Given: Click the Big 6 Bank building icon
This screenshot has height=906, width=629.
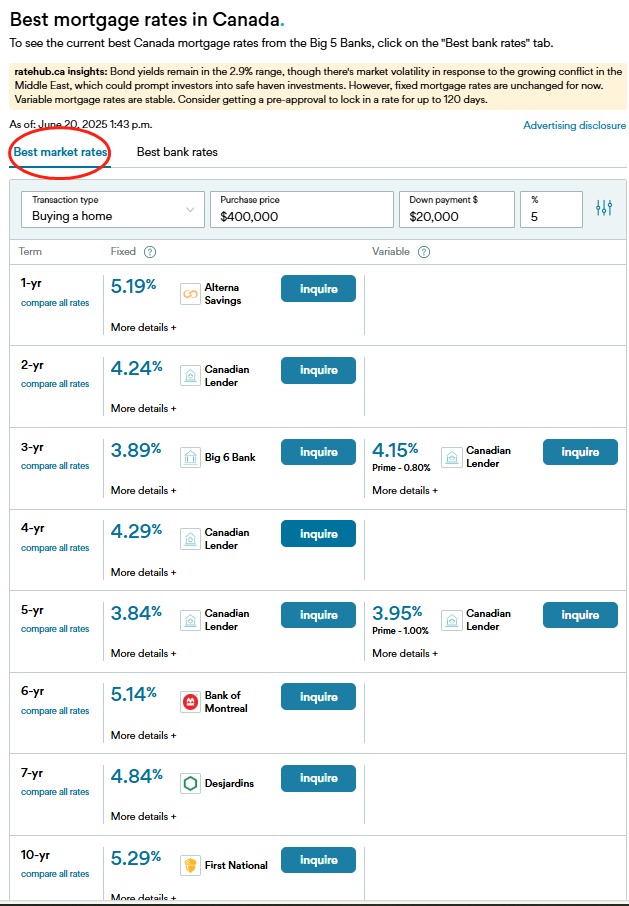Looking at the screenshot, I should click(190, 458).
